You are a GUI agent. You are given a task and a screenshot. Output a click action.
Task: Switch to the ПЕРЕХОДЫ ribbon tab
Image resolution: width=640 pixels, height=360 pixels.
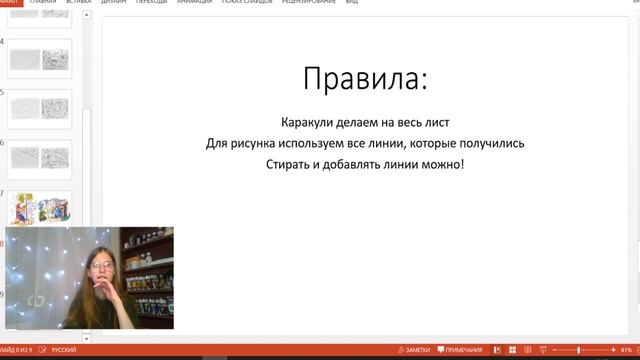pyautogui.click(x=151, y=2)
